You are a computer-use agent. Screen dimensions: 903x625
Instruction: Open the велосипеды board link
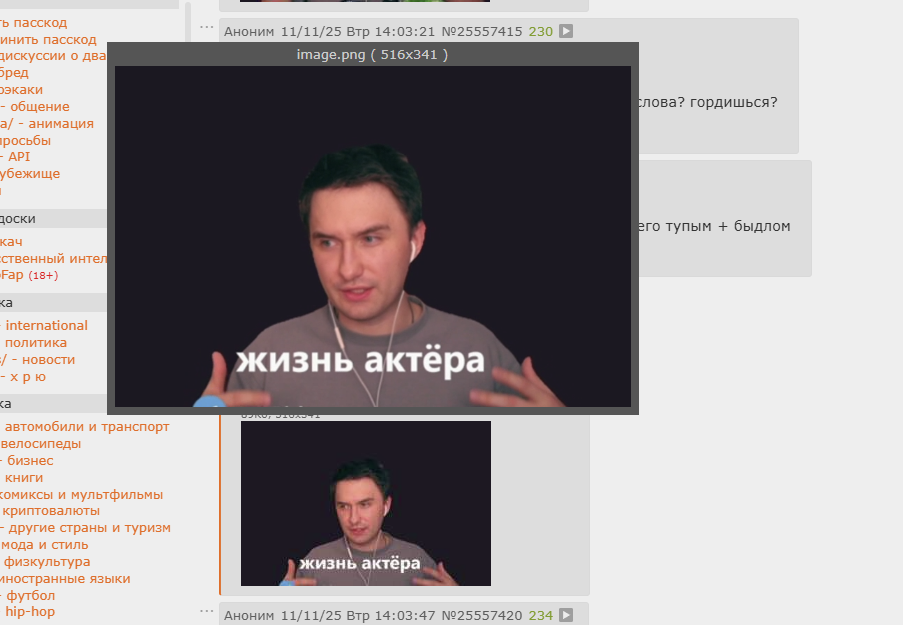click(40, 444)
